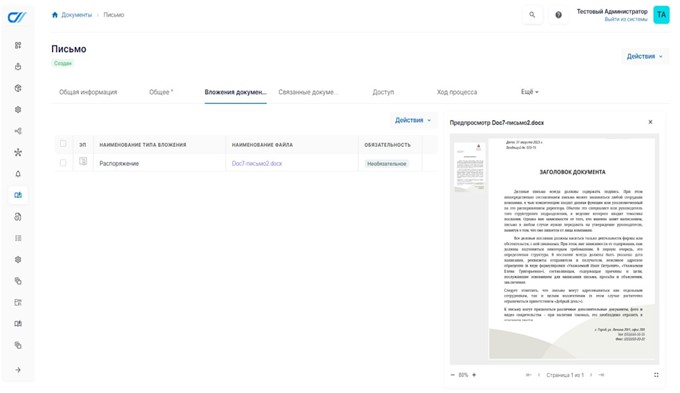This screenshot has height=393, width=680.
Task: Open notifications bell in sidebar
Action: (18, 174)
